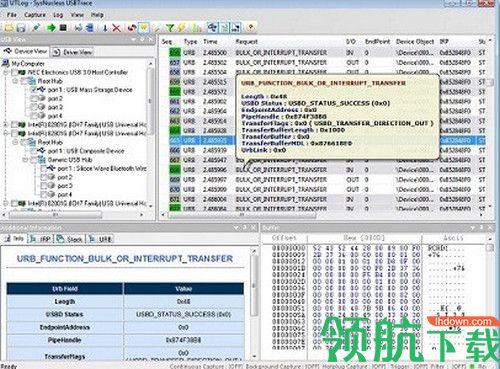The image size is (500, 369).
Task: Click the probe pen toolbar icon
Action: click(36, 28)
